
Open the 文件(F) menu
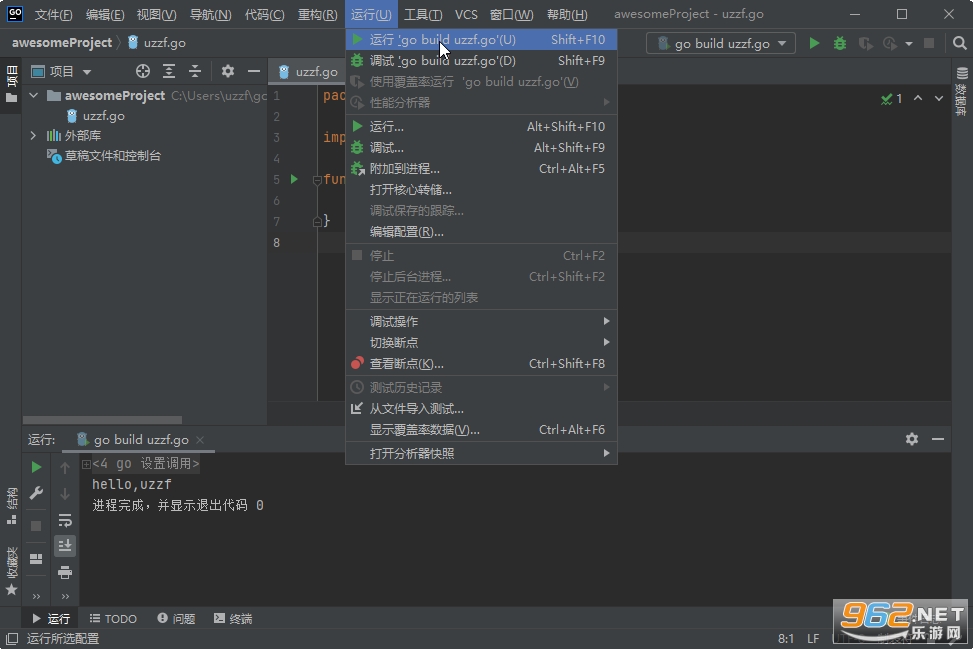(53, 14)
